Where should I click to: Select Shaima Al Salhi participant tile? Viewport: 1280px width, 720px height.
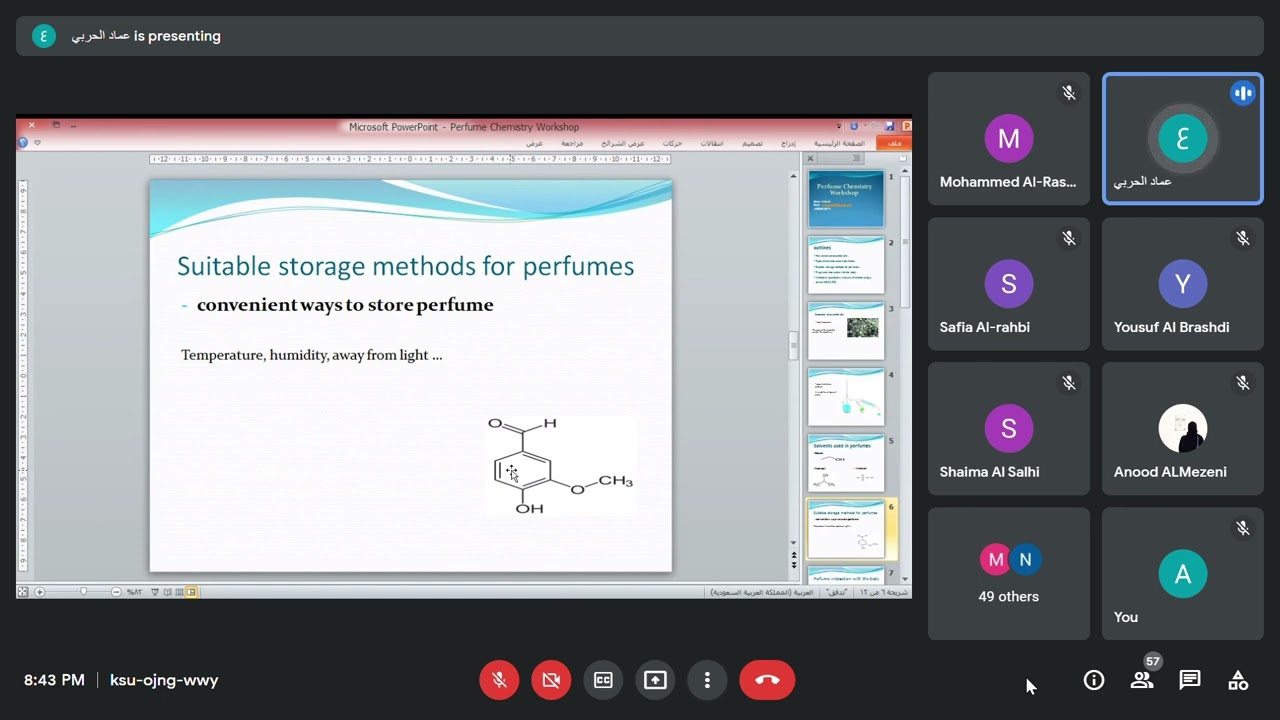(1008, 429)
